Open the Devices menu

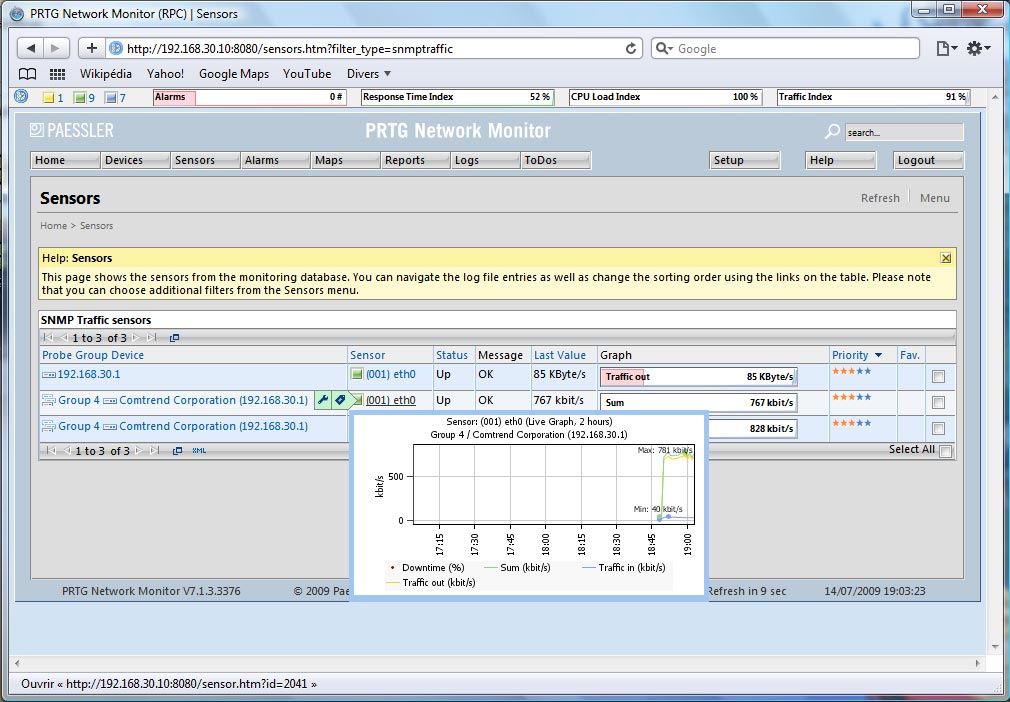pos(124,160)
